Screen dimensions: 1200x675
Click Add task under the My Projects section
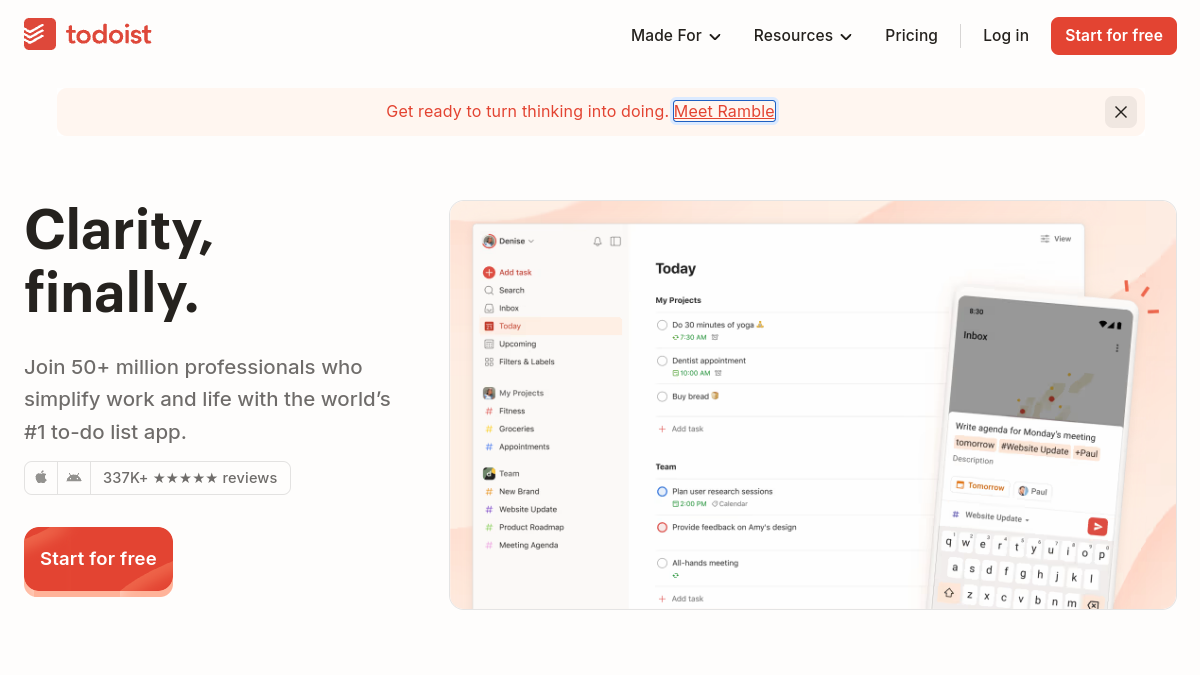681,429
